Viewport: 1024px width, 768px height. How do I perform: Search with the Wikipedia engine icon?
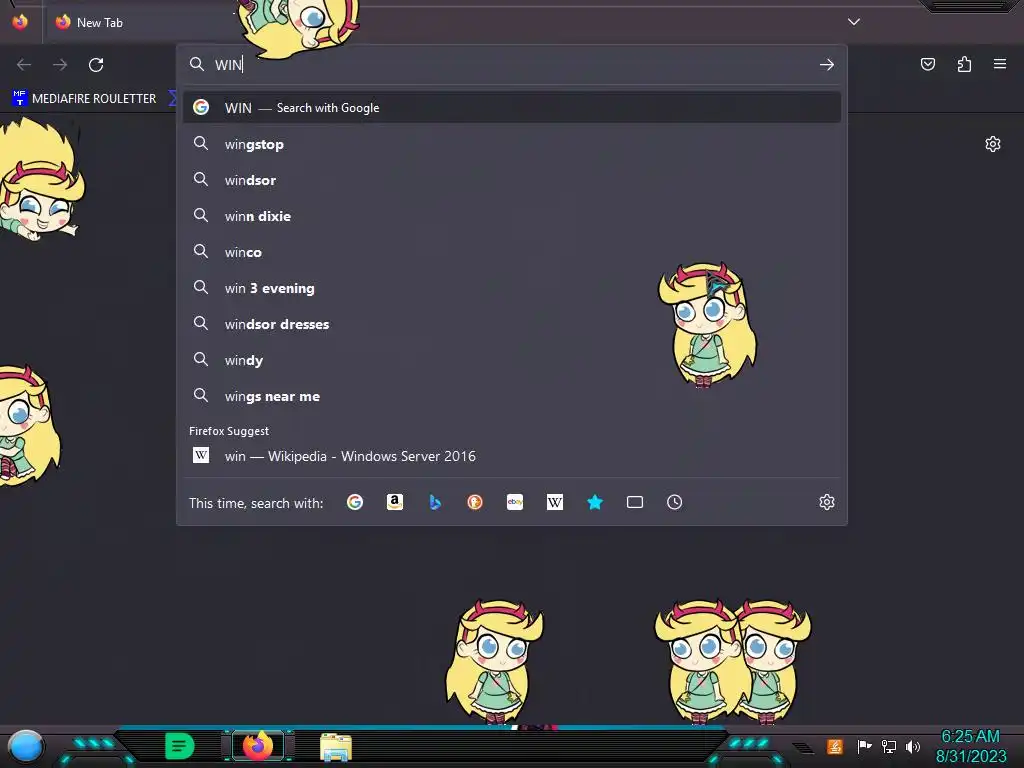click(554, 502)
